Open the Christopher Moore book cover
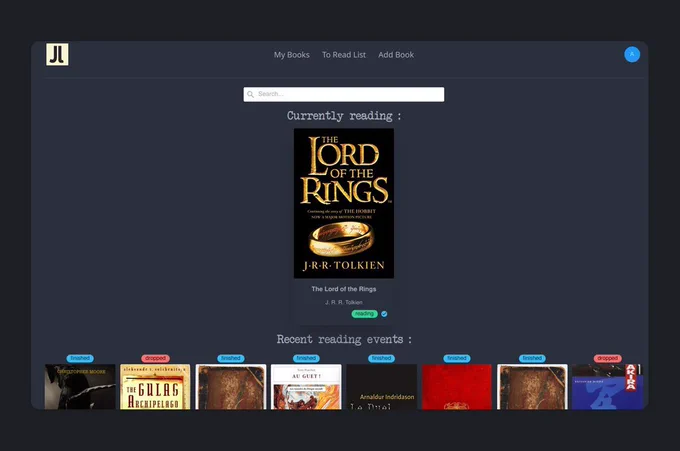680x451 pixels. click(80, 387)
